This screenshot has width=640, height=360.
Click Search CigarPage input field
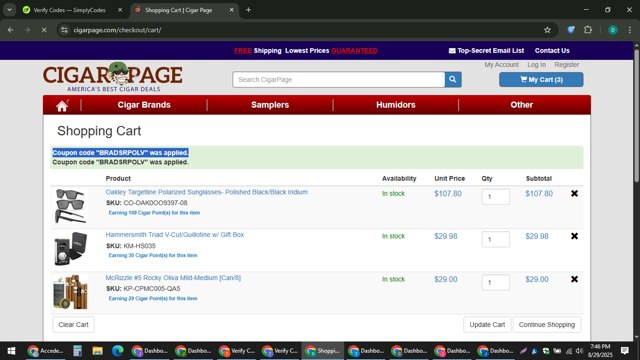338,80
